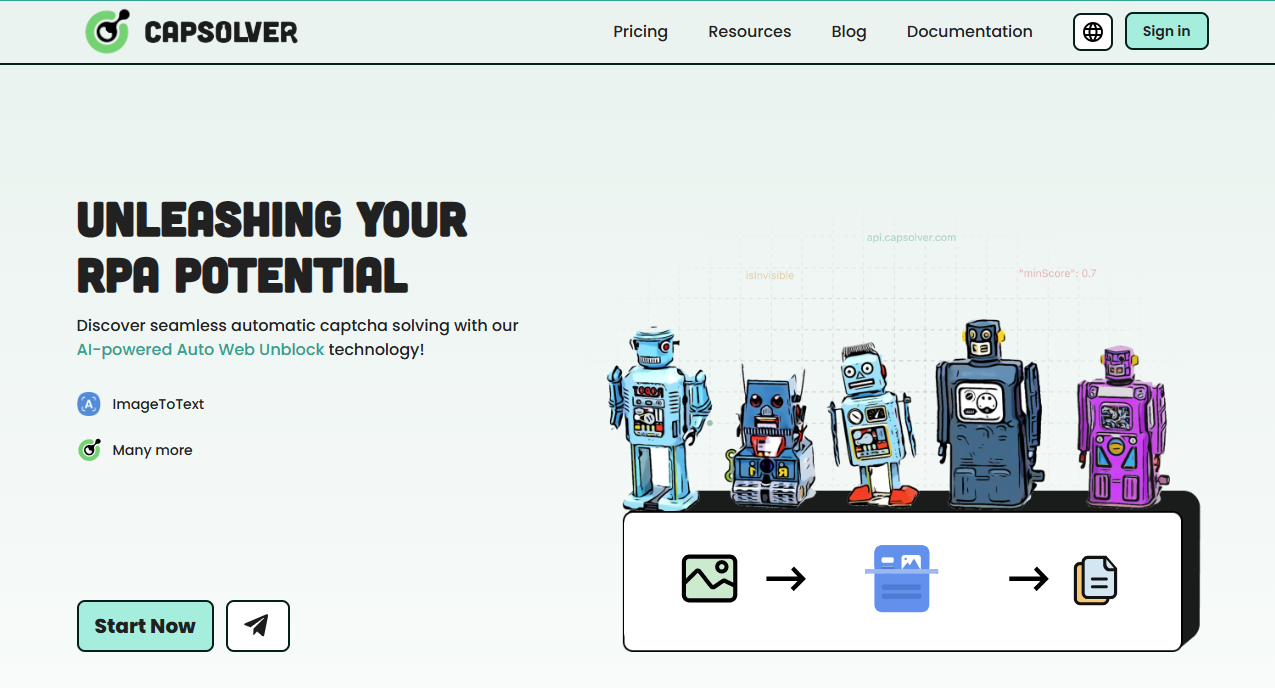Screen dimensions: 1275x688
Task: Click the purple robot illustration
Action: point(1120,430)
